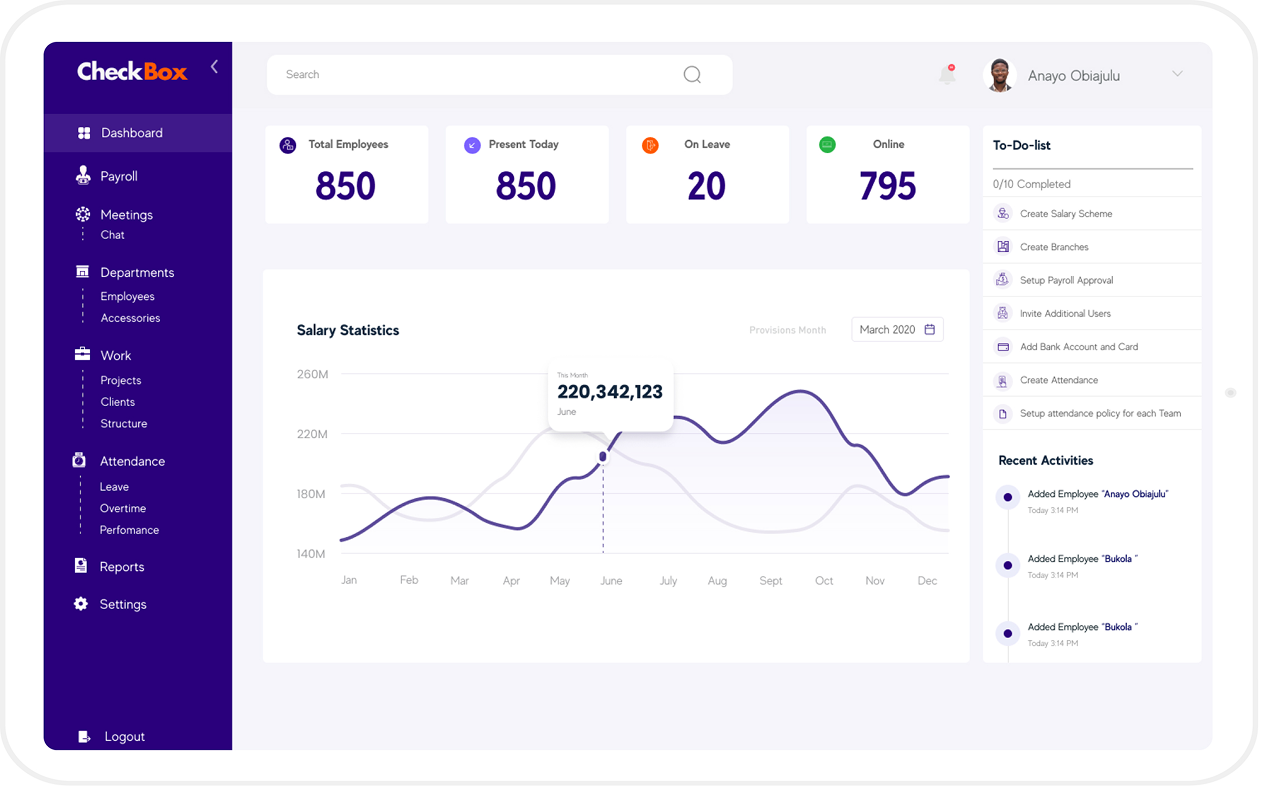This screenshot has height=788, width=1261.
Task: Open the March 2020 date picker
Action: click(x=897, y=330)
